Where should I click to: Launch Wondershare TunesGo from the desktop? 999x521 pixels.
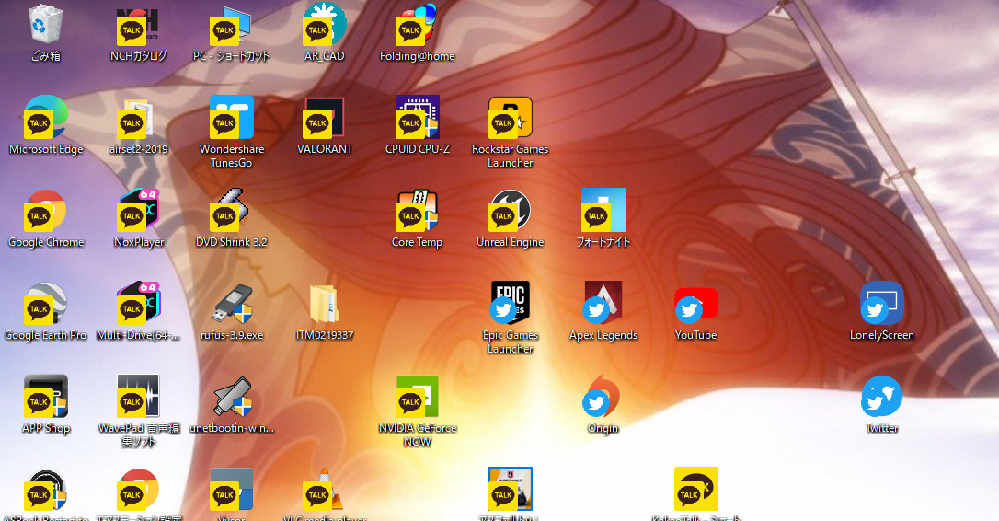tap(231, 117)
